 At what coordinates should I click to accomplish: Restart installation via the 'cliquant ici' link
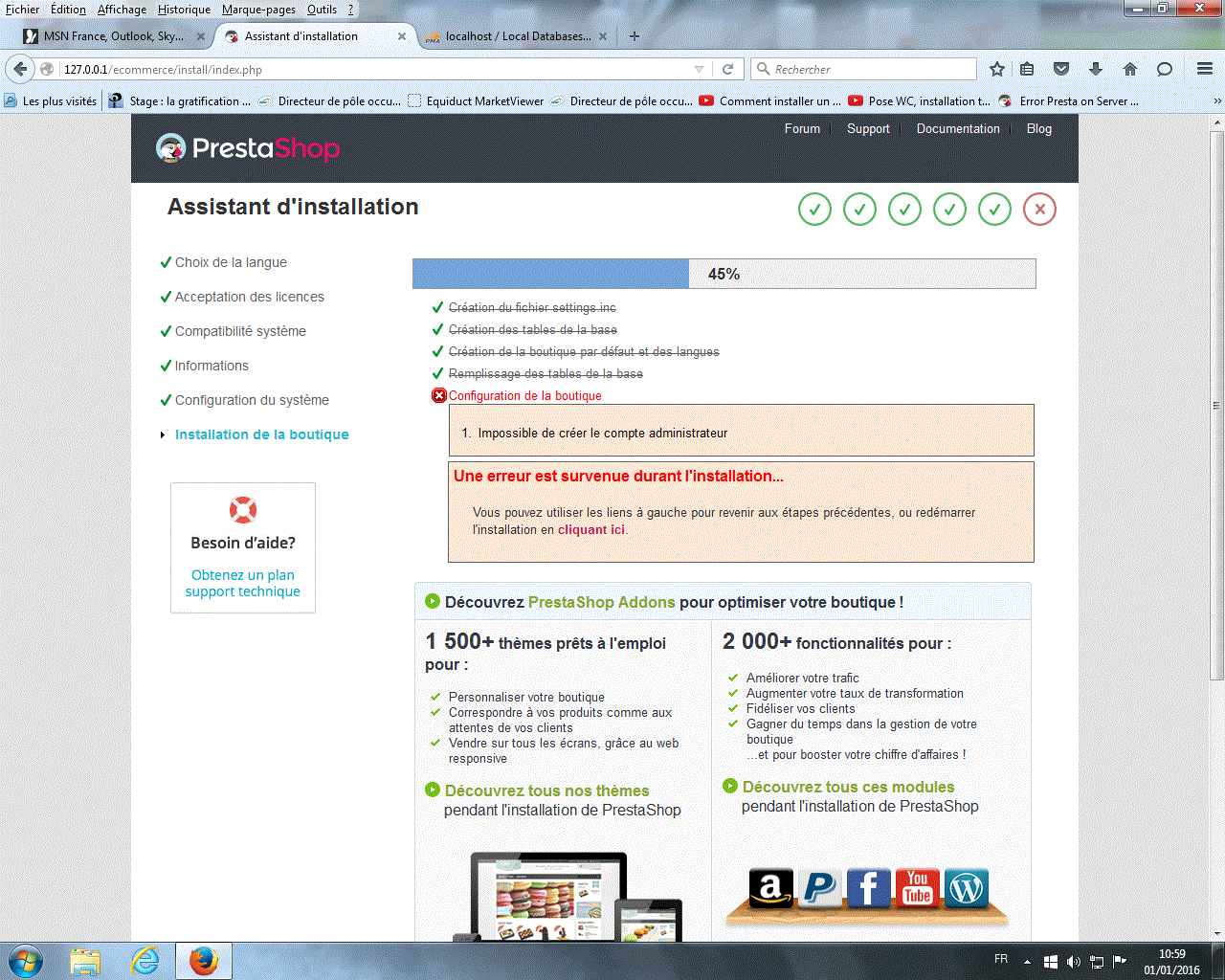click(x=591, y=529)
